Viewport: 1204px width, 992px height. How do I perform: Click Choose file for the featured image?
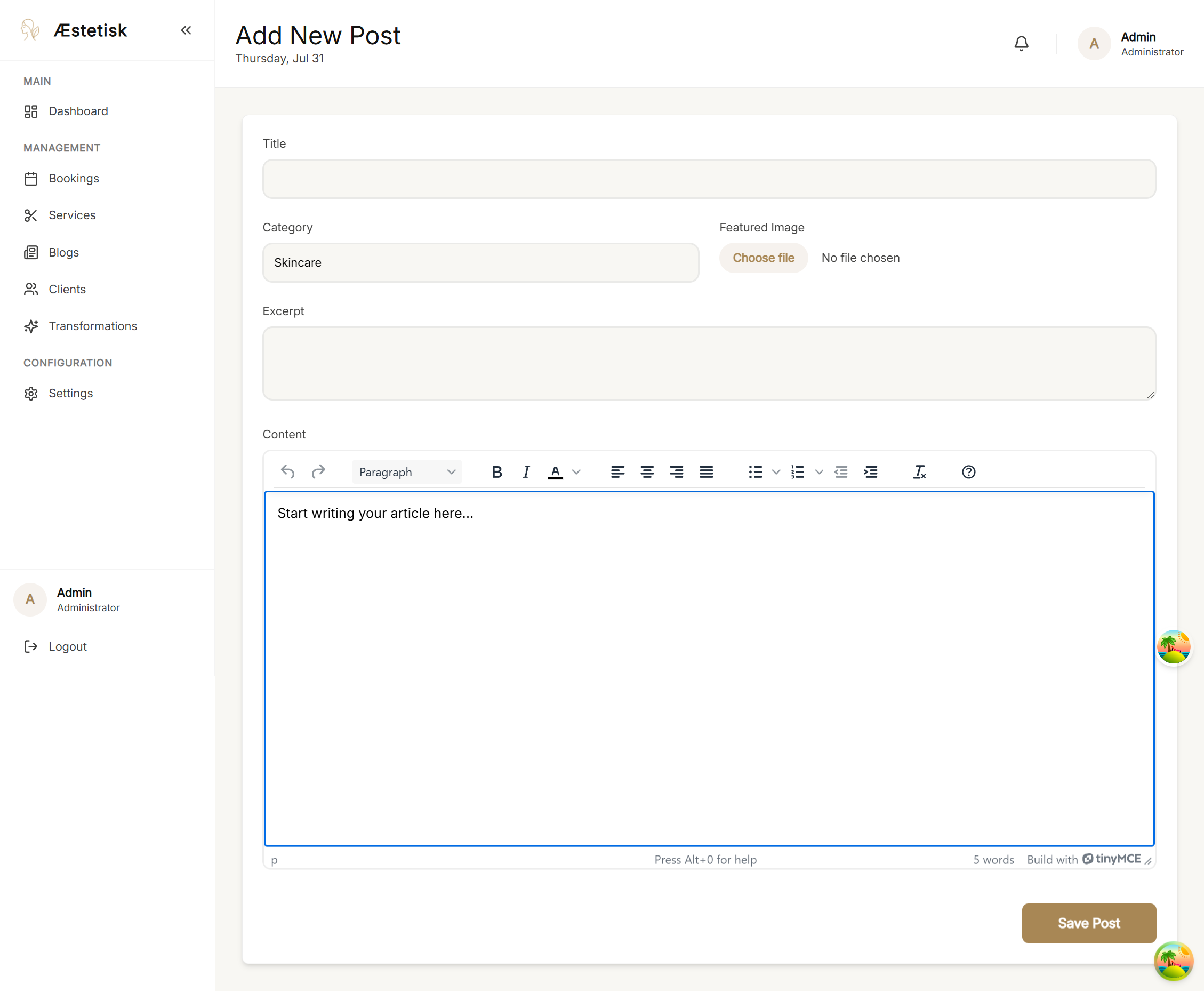(x=763, y=258)
